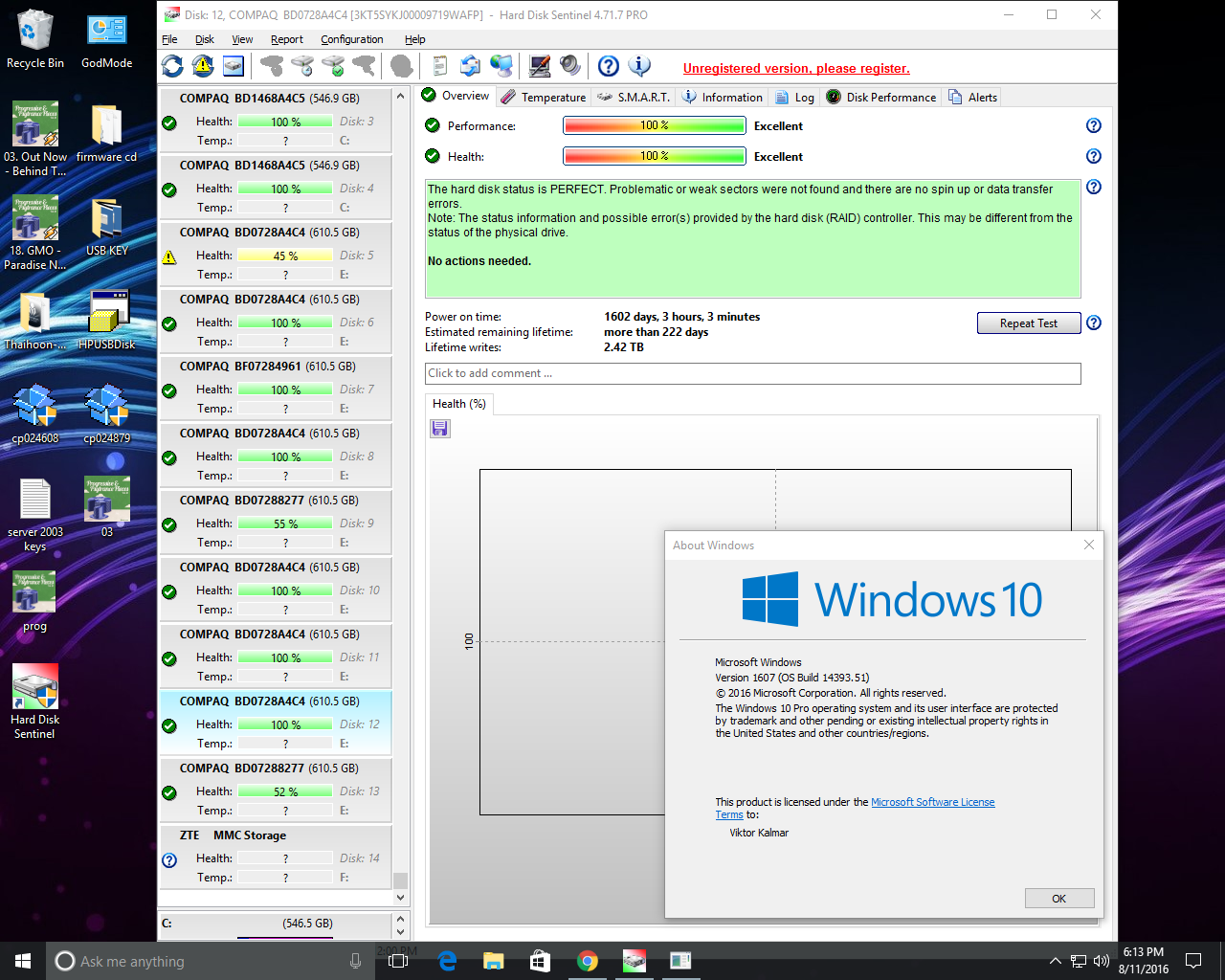Viewport: 1225px width, 980px height.
Task: Open the File menu
Action: (x=169, y=39)
